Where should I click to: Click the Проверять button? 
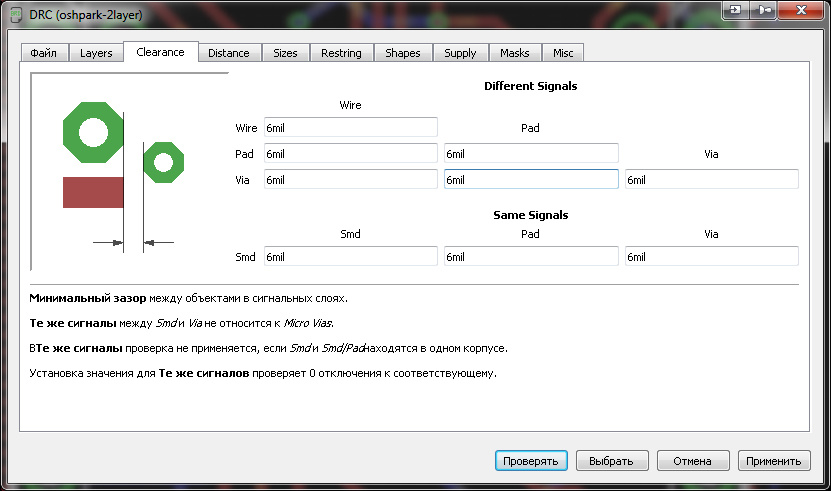(531, 461)
